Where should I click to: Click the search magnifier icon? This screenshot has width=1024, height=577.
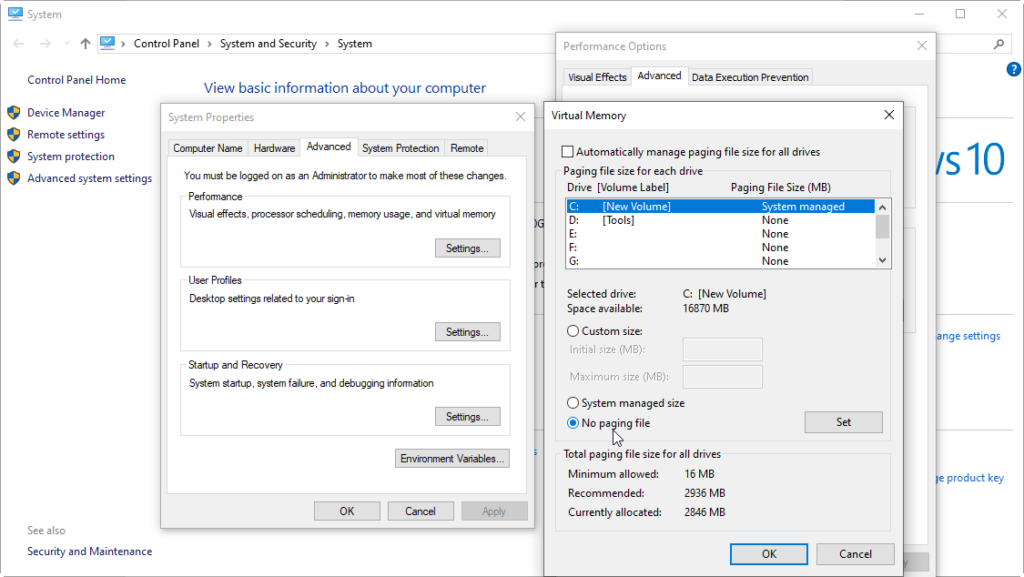click(x=998, y=44)
